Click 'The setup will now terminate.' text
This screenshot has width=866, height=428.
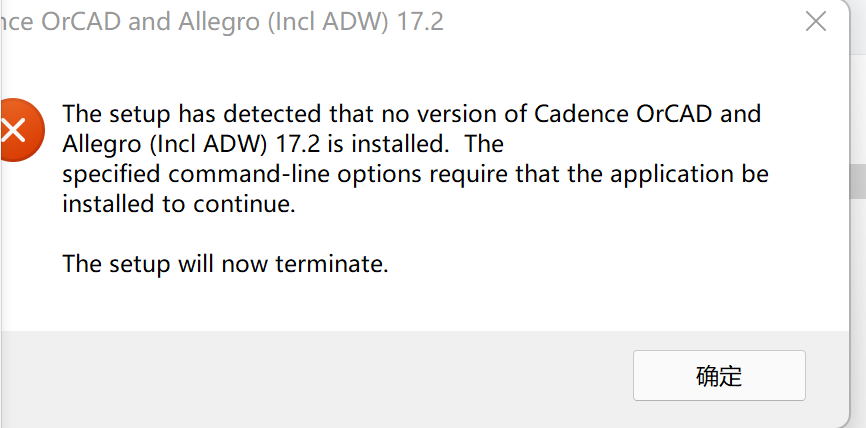(x=225, y=263)
